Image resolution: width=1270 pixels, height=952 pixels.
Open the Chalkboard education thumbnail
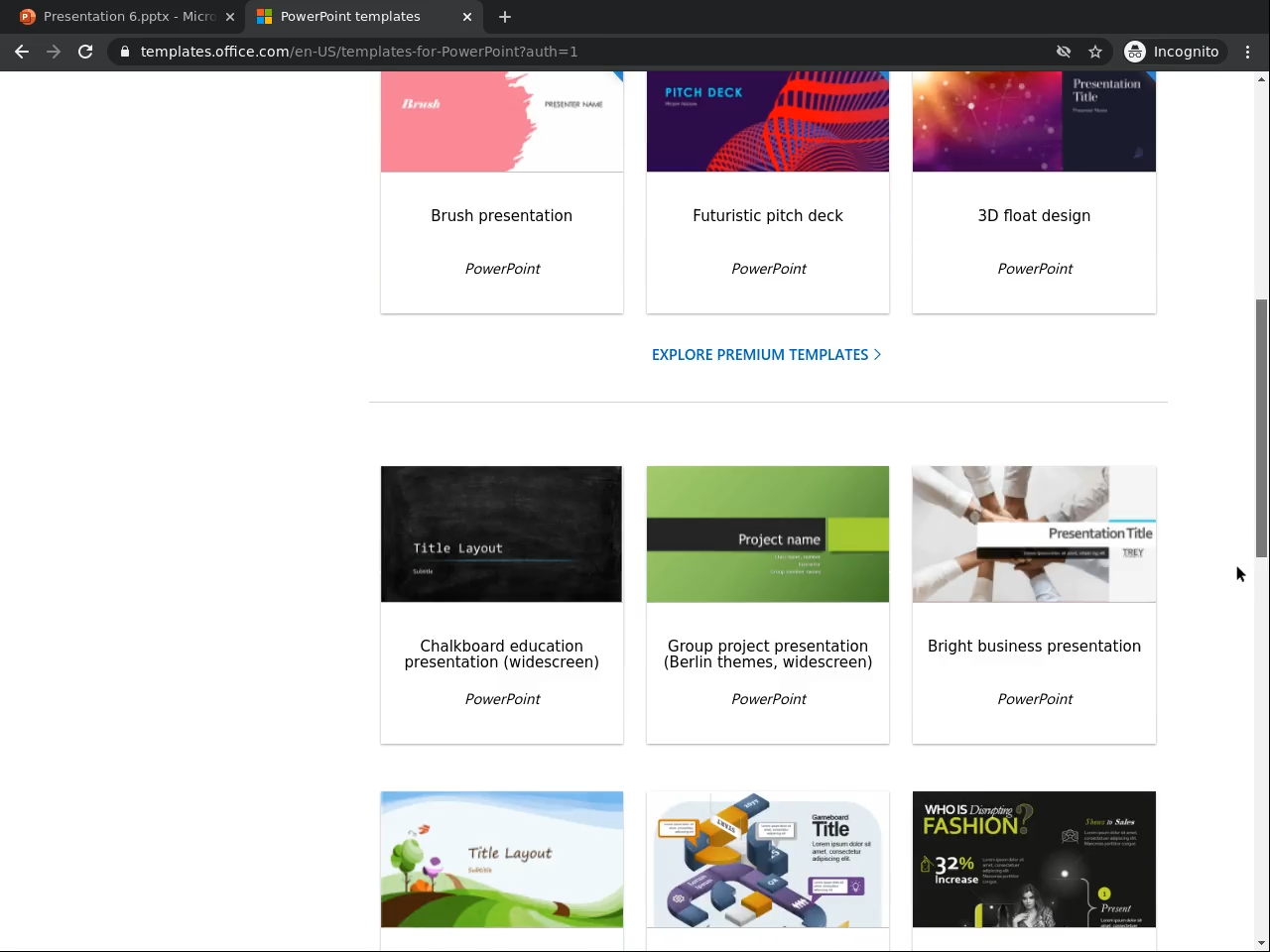pyautogui.click(x=502, y=535)
